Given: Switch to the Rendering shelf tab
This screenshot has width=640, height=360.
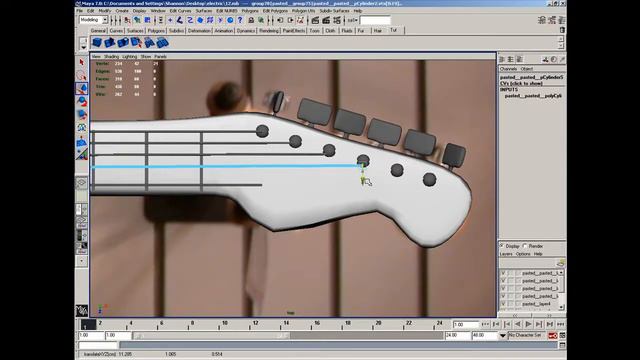Looking at the screenshot, I should (x=269, y=31).
